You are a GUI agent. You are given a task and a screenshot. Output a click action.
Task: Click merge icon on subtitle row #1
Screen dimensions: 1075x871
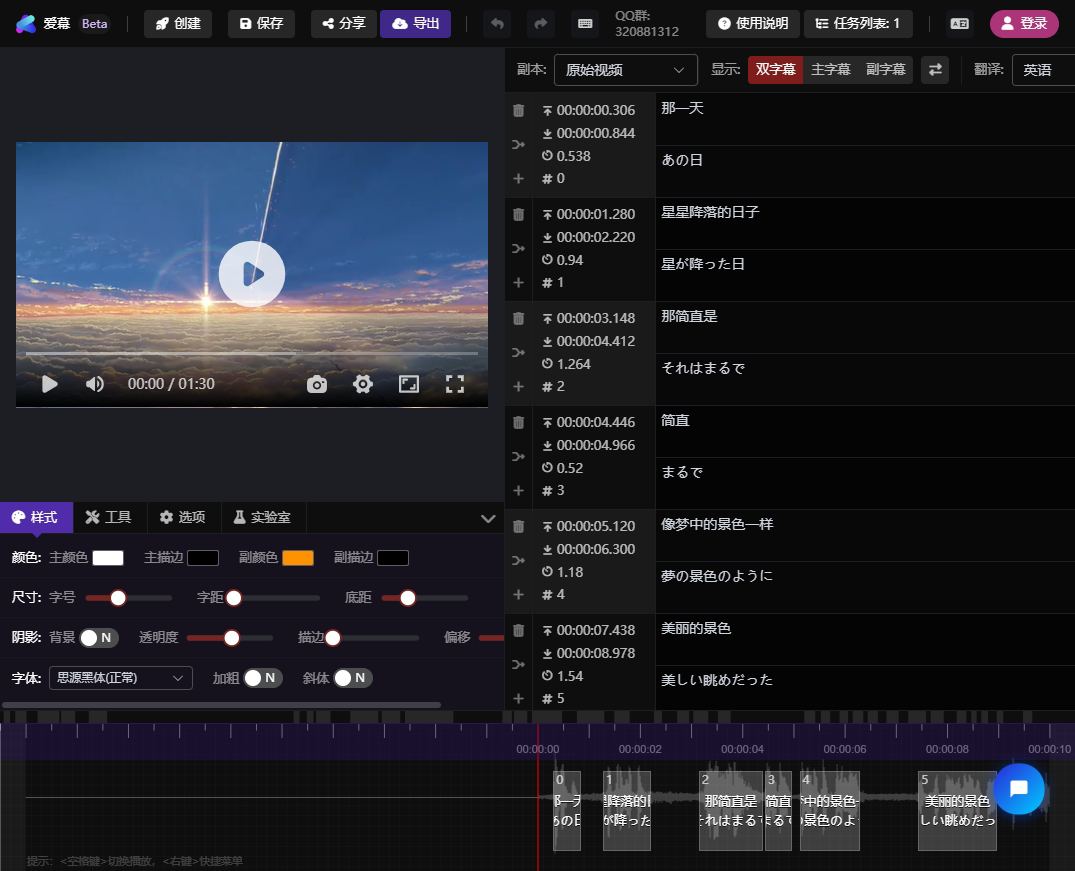518,248
